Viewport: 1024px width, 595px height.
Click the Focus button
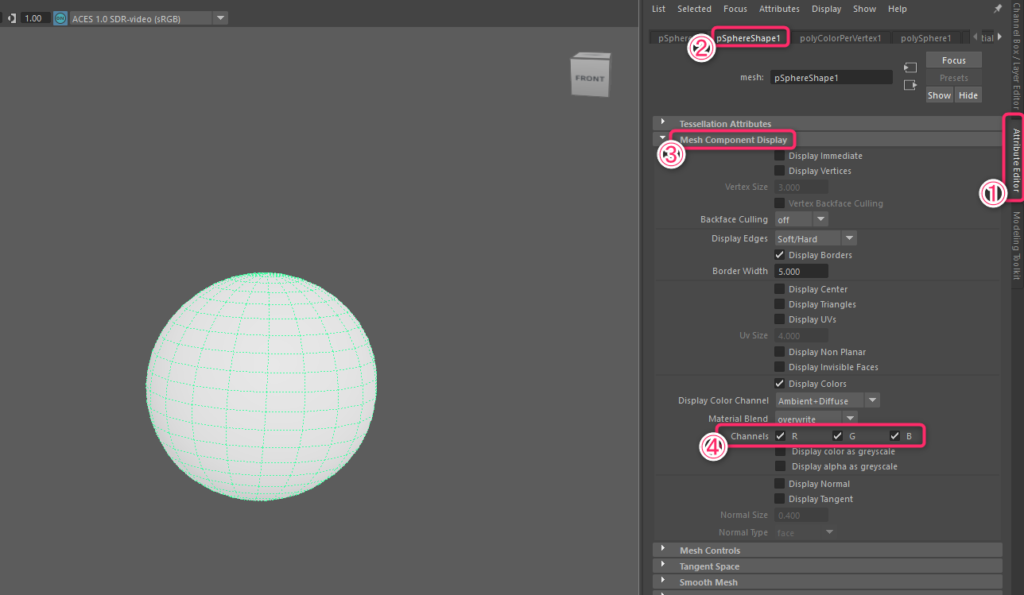pyautogui.click(x=953, y=60)
